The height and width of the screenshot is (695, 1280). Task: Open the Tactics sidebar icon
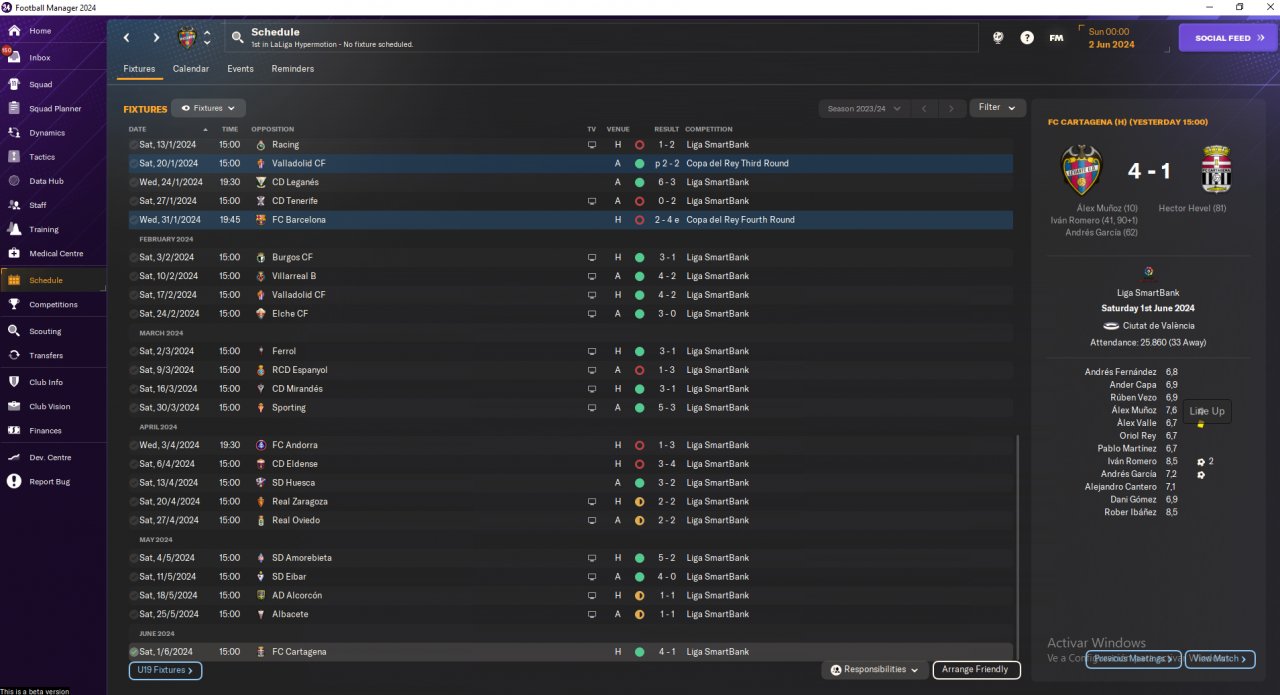[14, 157]
